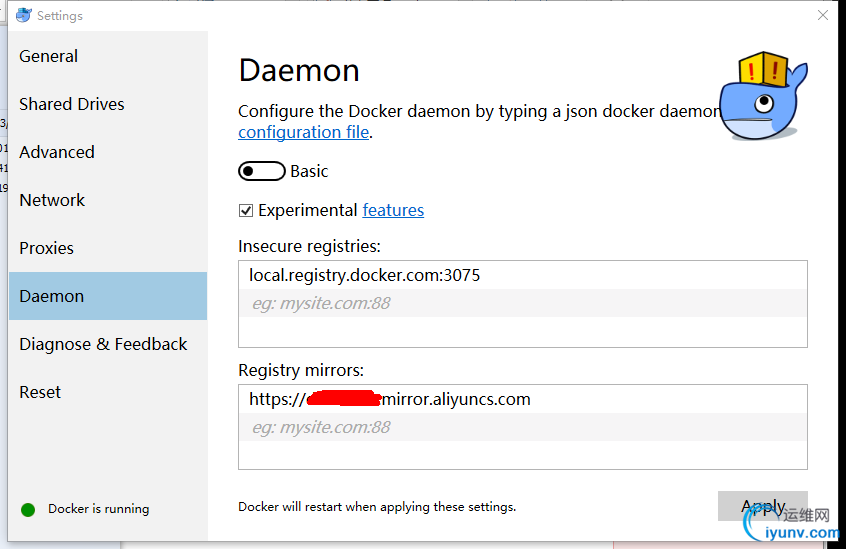The height and width of the screenshot is (549, 846).
Task: Click the empty registry mirrors input row
Action: pyautogui.click(x=523, y=427)
